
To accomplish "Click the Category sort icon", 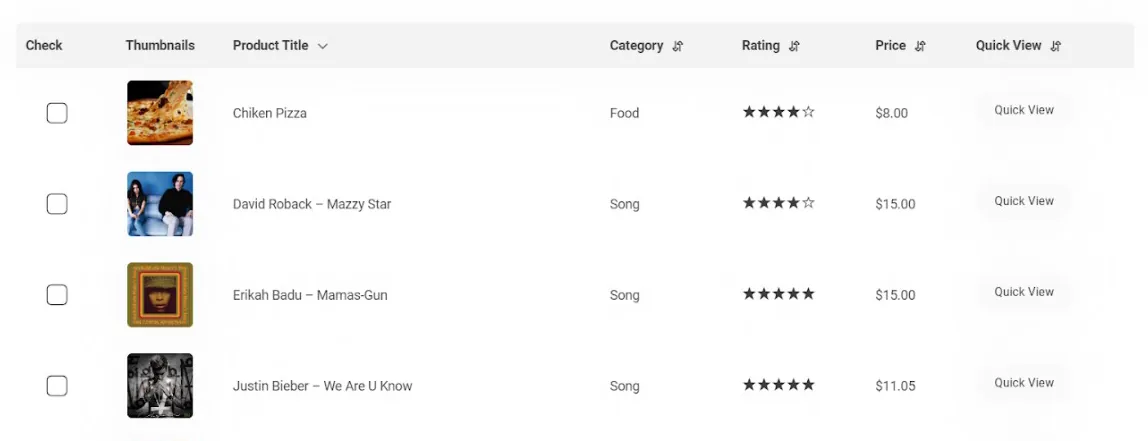I will (678, 46).
